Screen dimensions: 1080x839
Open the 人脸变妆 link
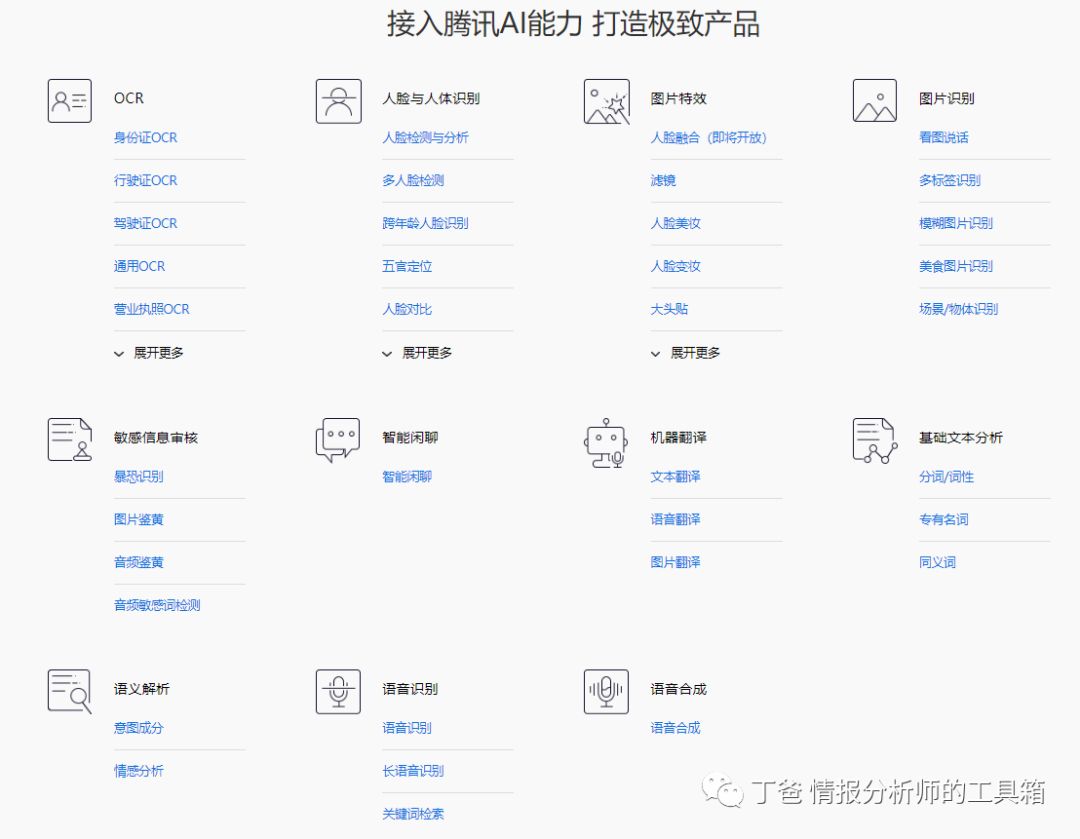tap(676, 266)
